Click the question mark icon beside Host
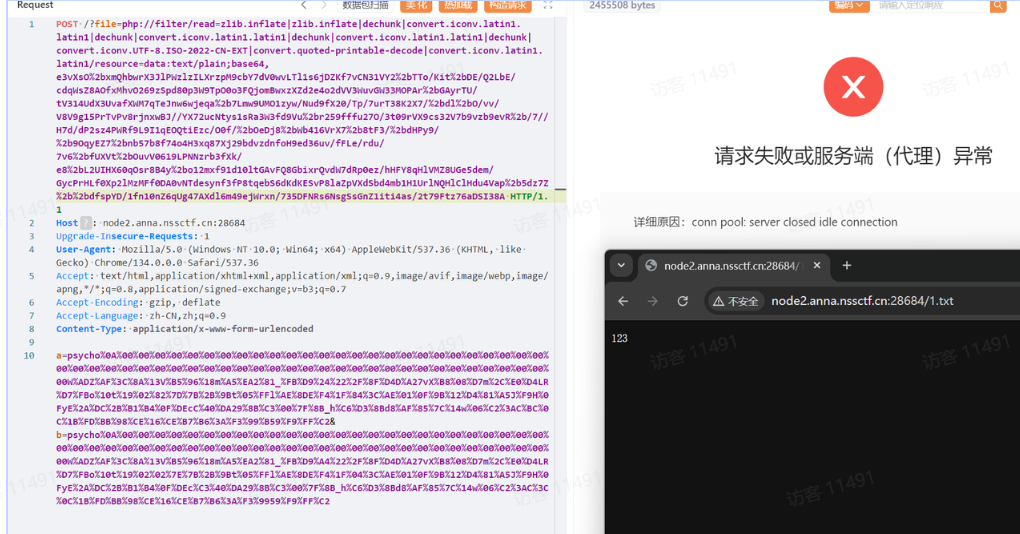 tap(86, 222)
